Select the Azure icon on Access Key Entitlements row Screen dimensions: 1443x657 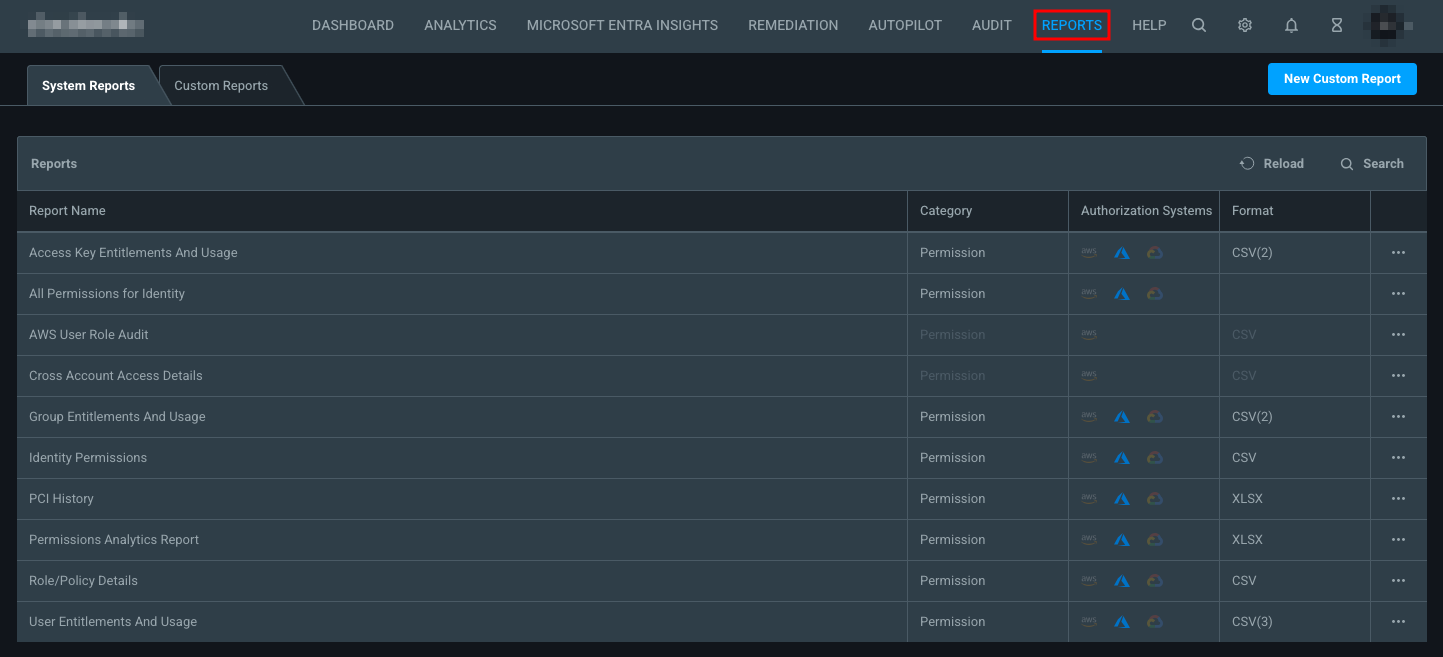pos(1122,252)
